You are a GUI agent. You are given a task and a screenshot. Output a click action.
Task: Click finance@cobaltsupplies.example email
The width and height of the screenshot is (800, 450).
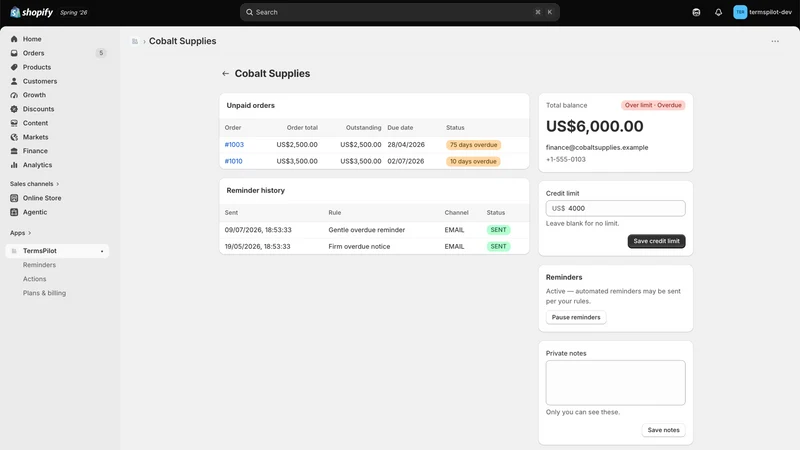click(597, 147)
